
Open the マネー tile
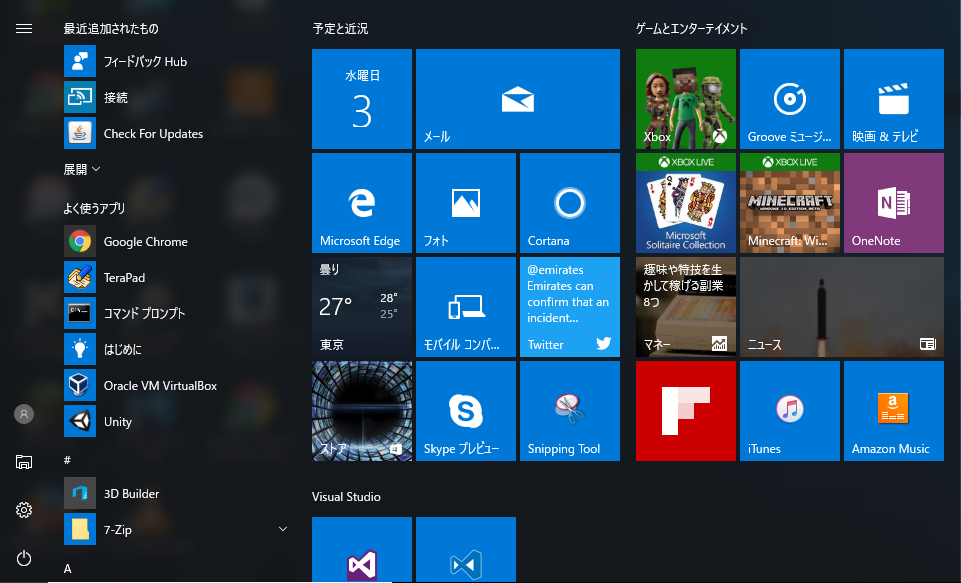(686, 307)
